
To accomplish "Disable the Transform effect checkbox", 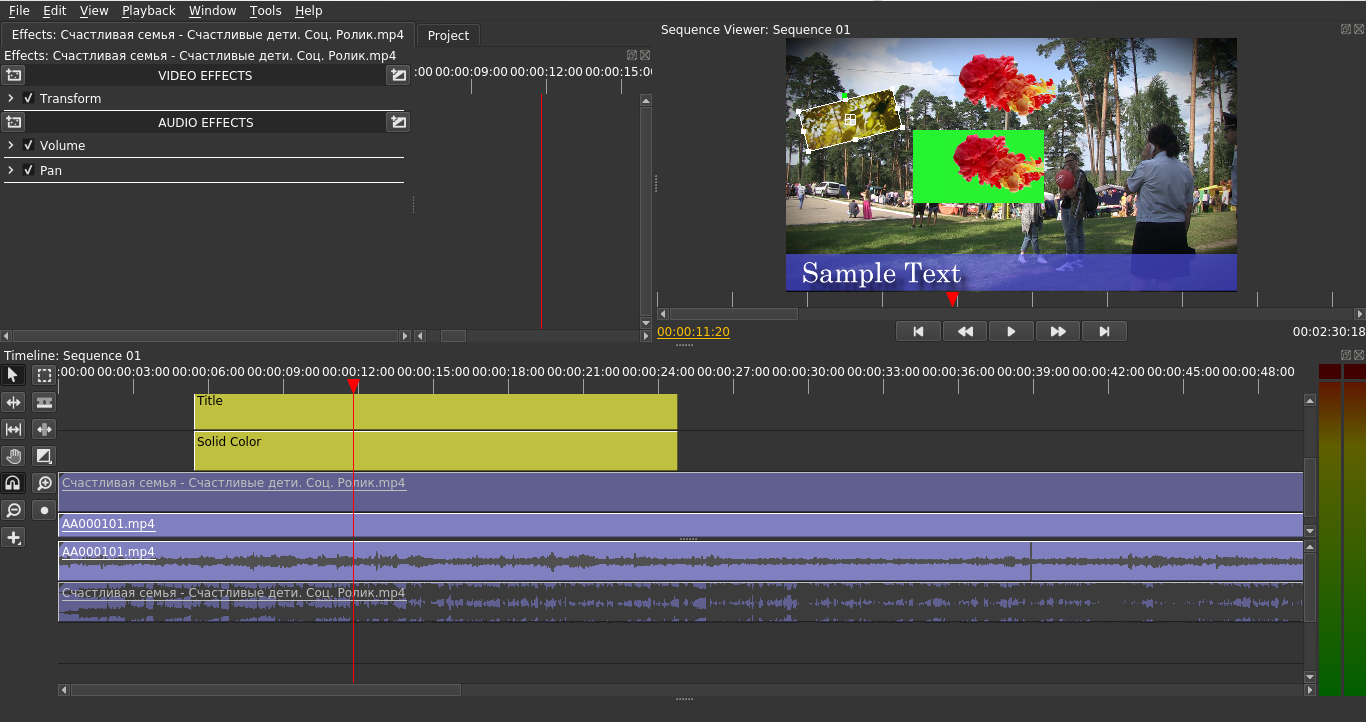I will pyautogui.click(x=29, y=98).
